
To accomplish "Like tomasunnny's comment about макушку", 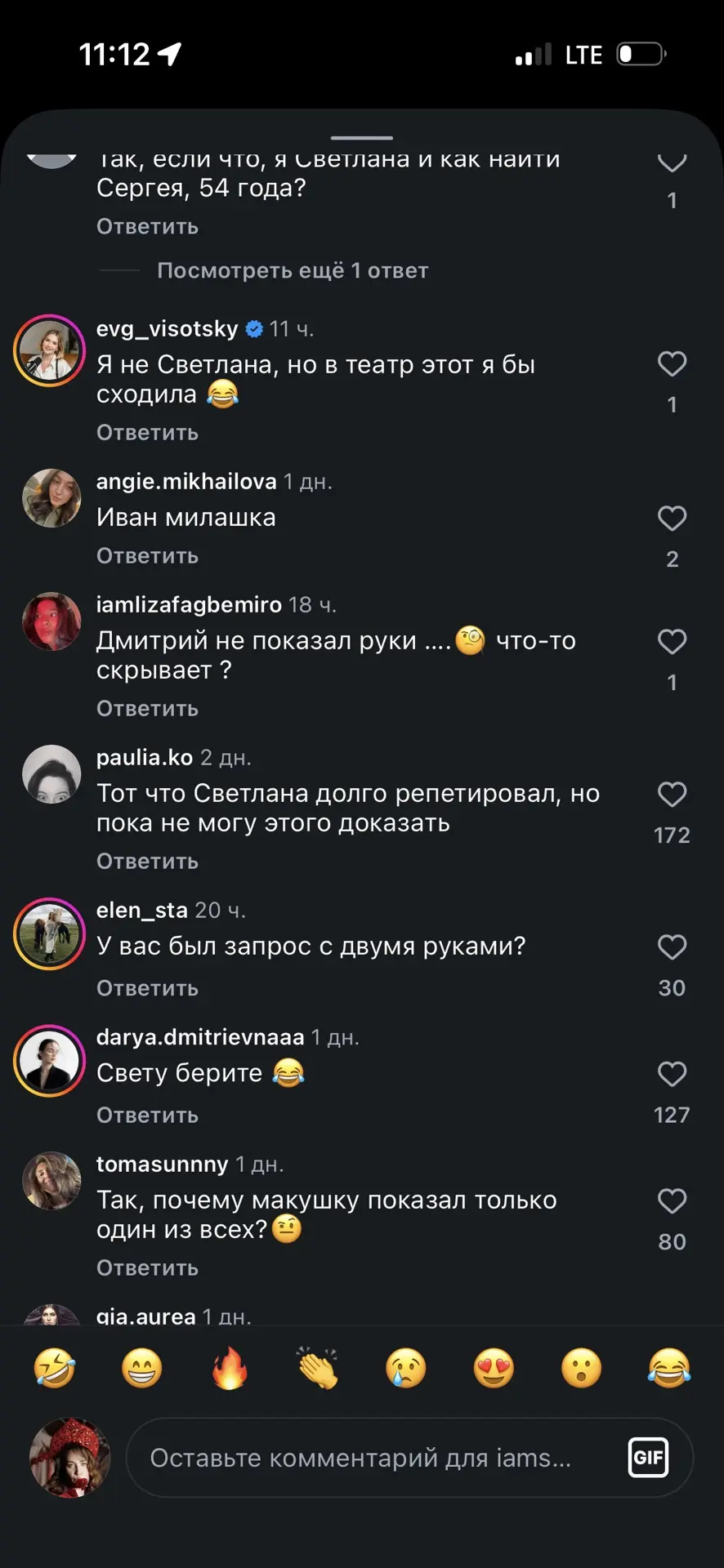I will 672,1201.
